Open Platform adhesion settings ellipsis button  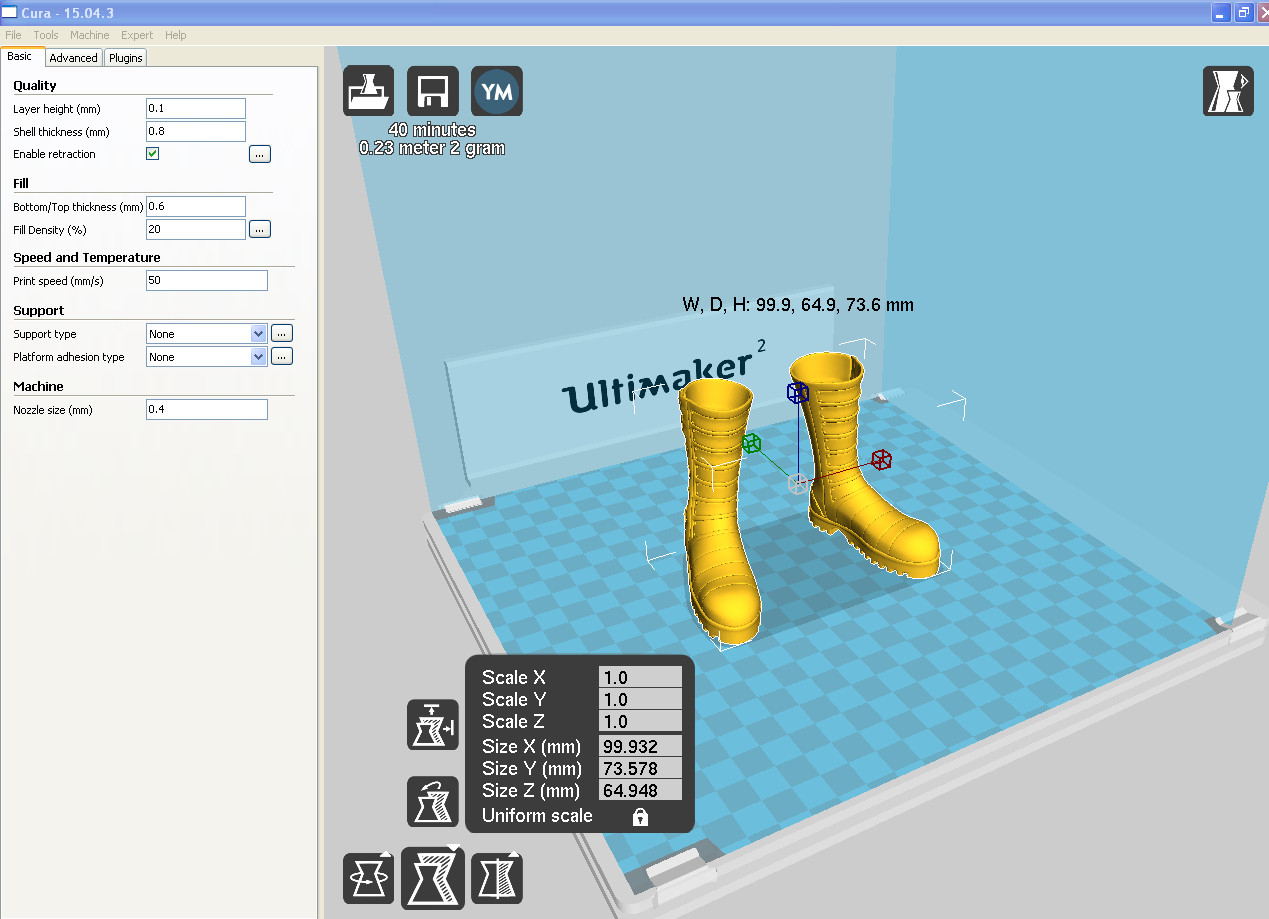pyautogui.click(x=282, y=356)
